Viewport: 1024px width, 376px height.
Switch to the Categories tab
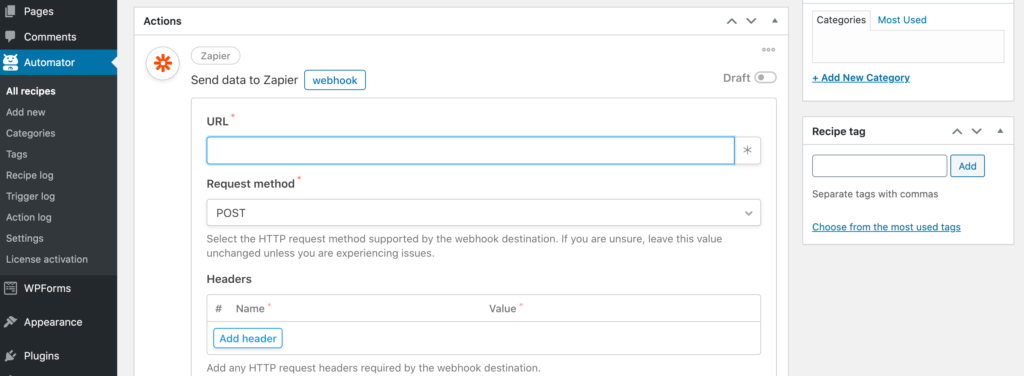841,20
